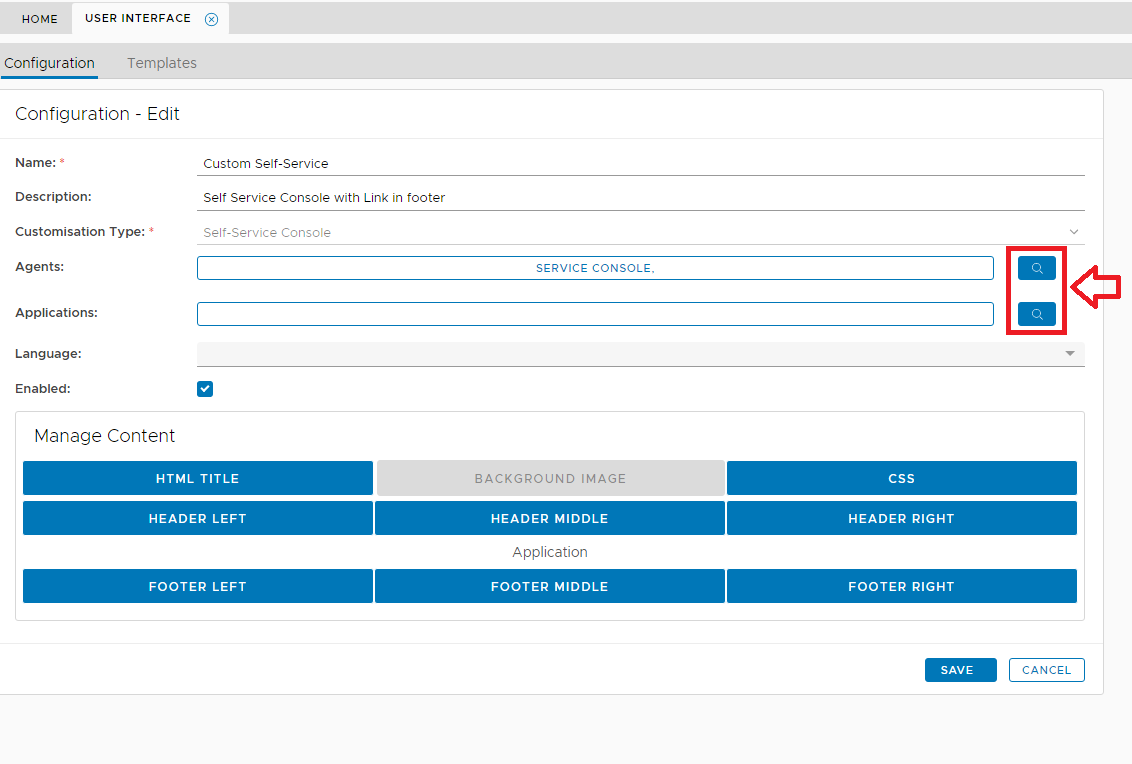Click the Agents search magnifier icon
The image size is (1132, 764).
click(x=1036, y=268)
